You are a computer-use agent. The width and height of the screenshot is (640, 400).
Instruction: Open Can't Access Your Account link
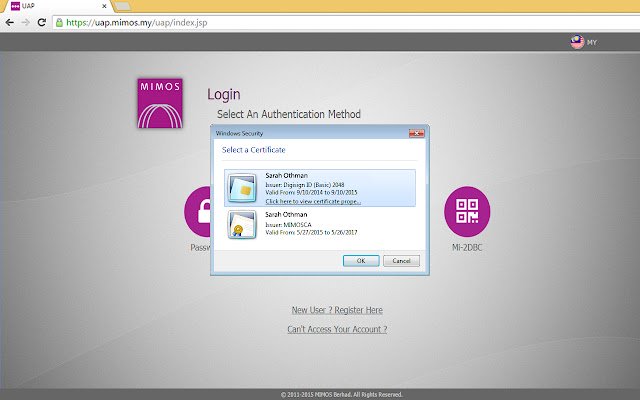click(337, 329)
